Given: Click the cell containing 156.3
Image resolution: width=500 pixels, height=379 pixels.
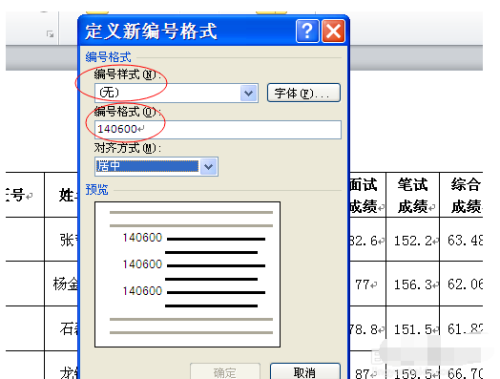Looking at the screenshot, I should pos(413,284).
